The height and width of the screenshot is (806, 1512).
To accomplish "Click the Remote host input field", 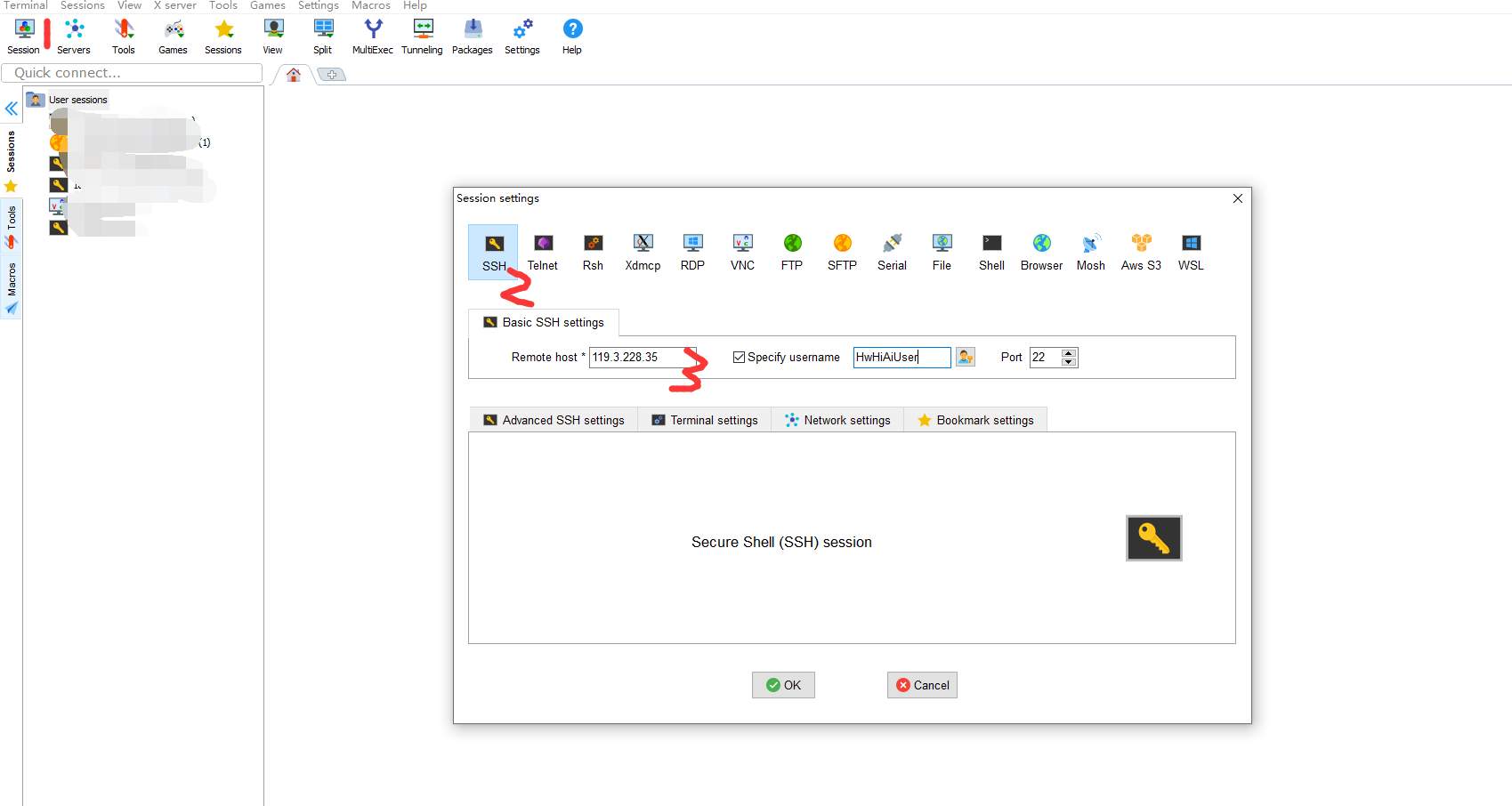I will (x=643, y=357).
